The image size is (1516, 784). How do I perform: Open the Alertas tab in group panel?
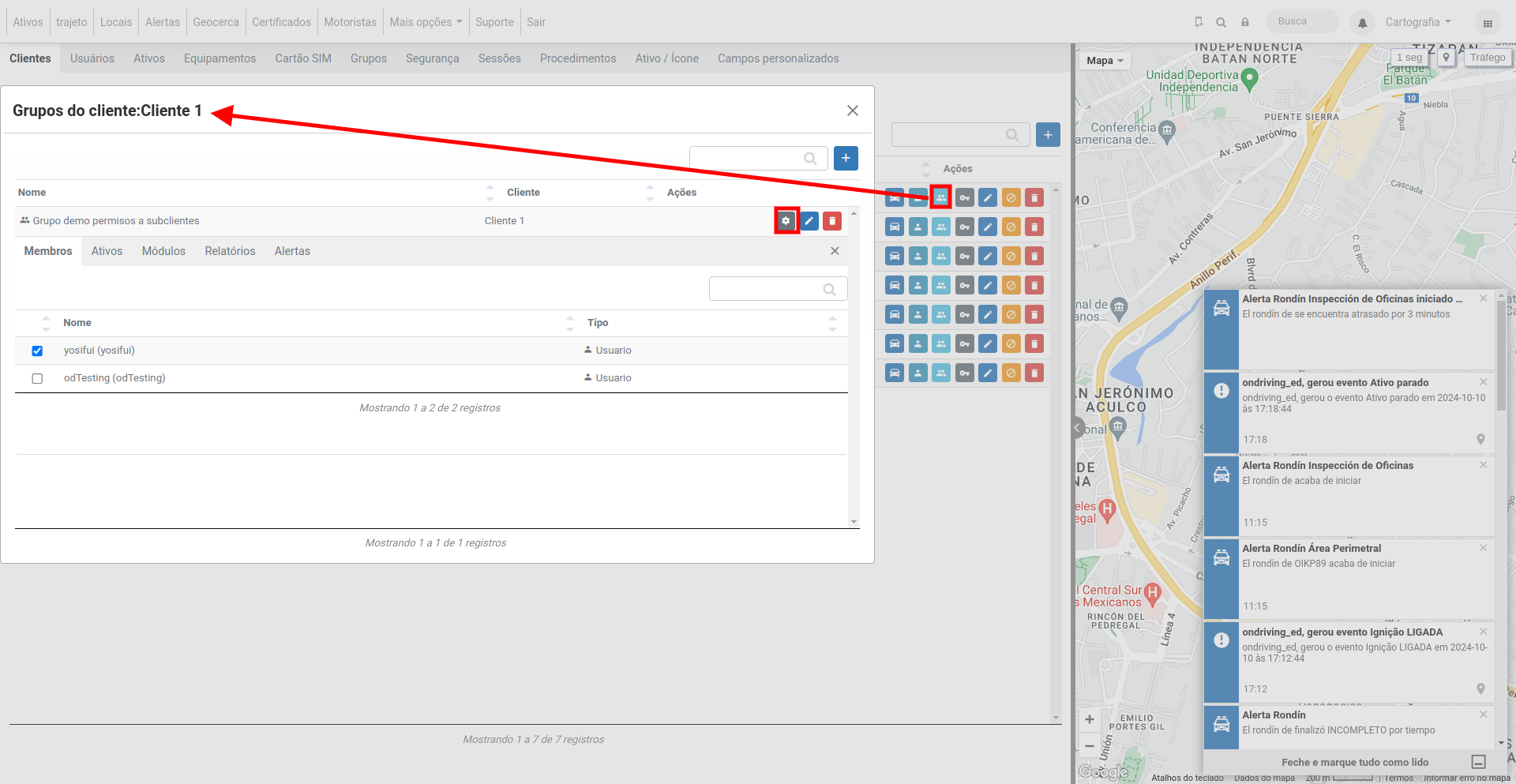tap(292, 251)
